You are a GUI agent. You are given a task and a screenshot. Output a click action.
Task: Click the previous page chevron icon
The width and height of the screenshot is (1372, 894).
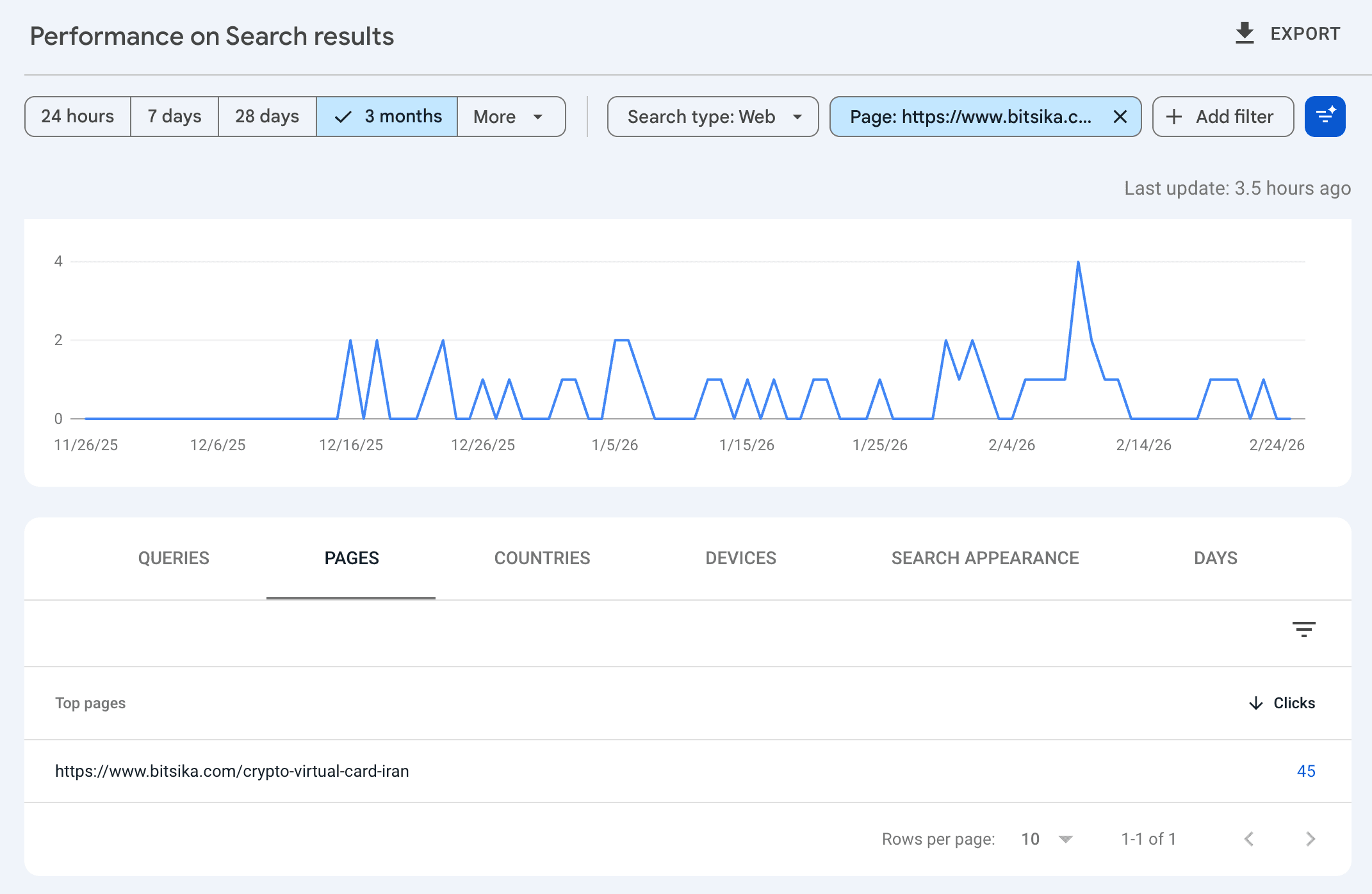coord(1248,838)
